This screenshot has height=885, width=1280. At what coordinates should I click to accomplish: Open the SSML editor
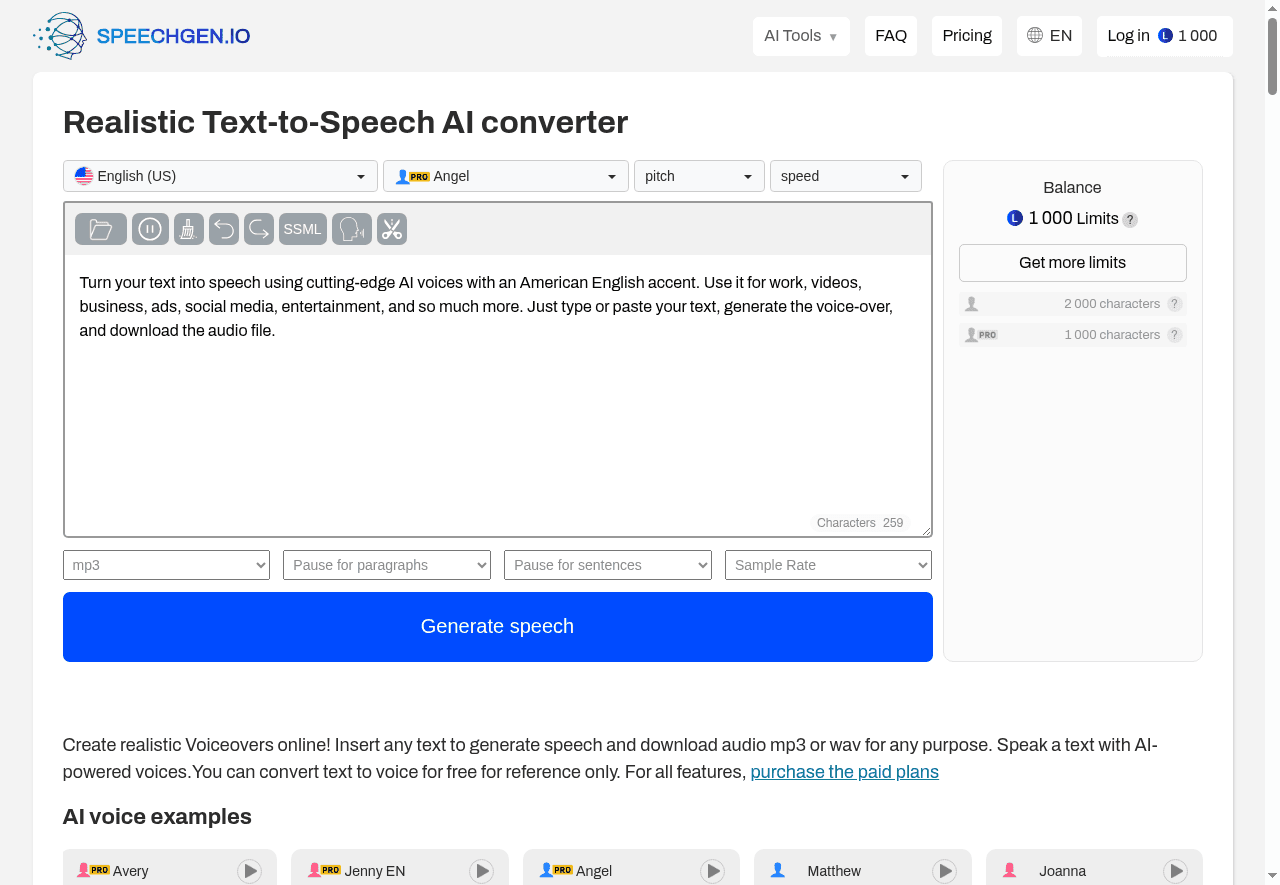tap(302, 229)
